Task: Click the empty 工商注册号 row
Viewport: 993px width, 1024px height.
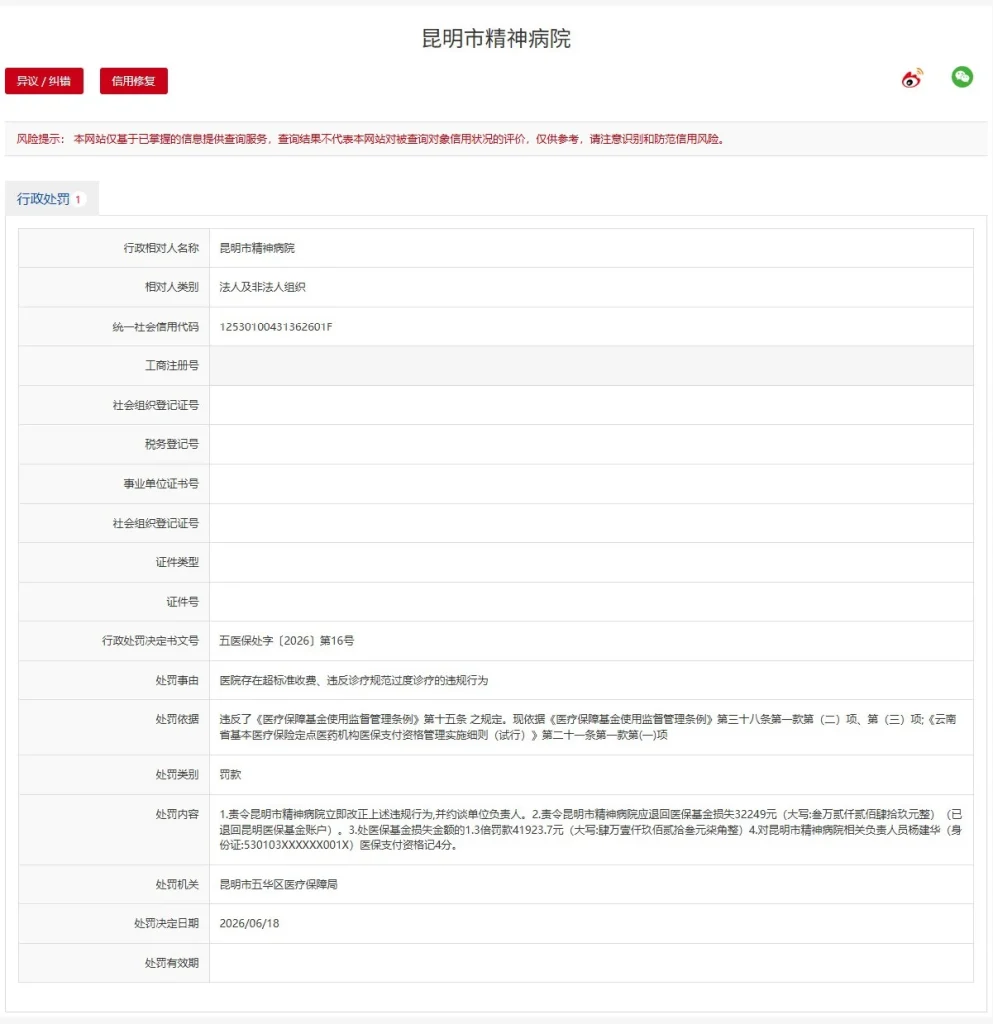Action: tap(496, 366)
